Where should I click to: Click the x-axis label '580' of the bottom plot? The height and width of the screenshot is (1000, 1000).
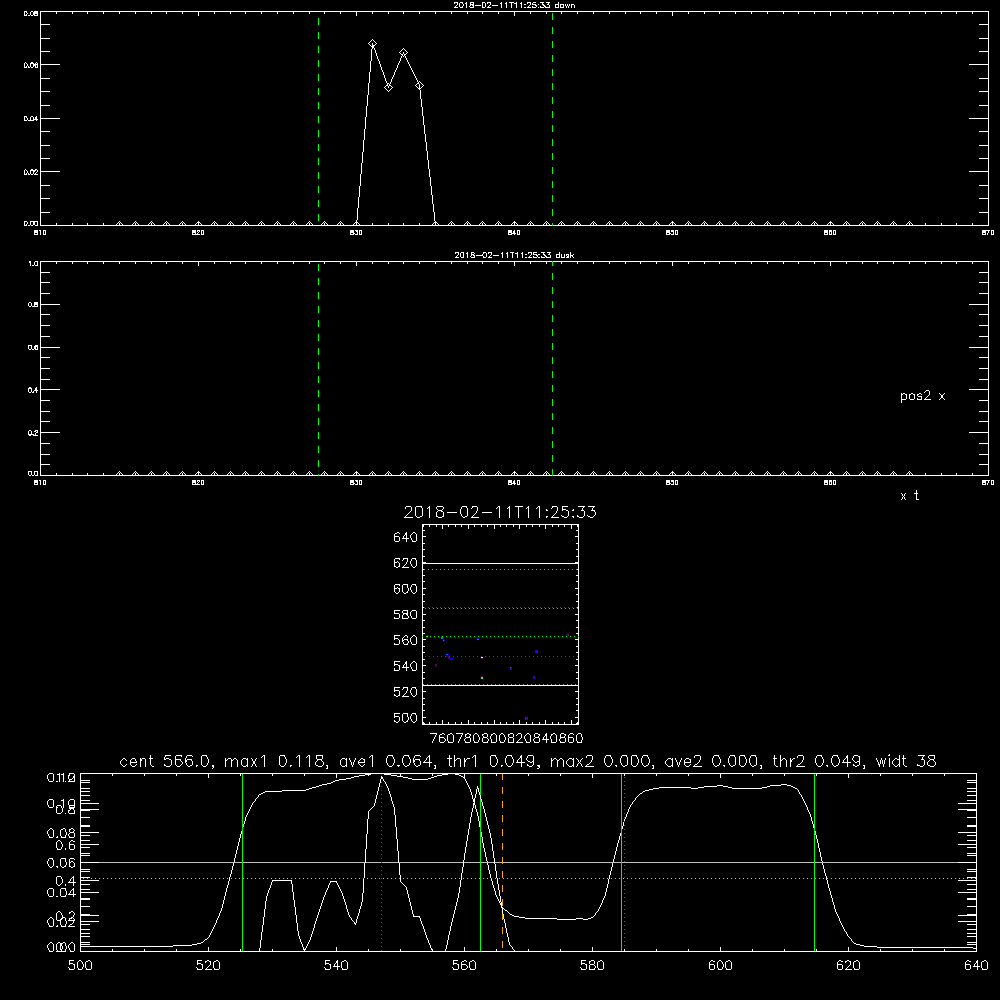click(x=592, y=966)
